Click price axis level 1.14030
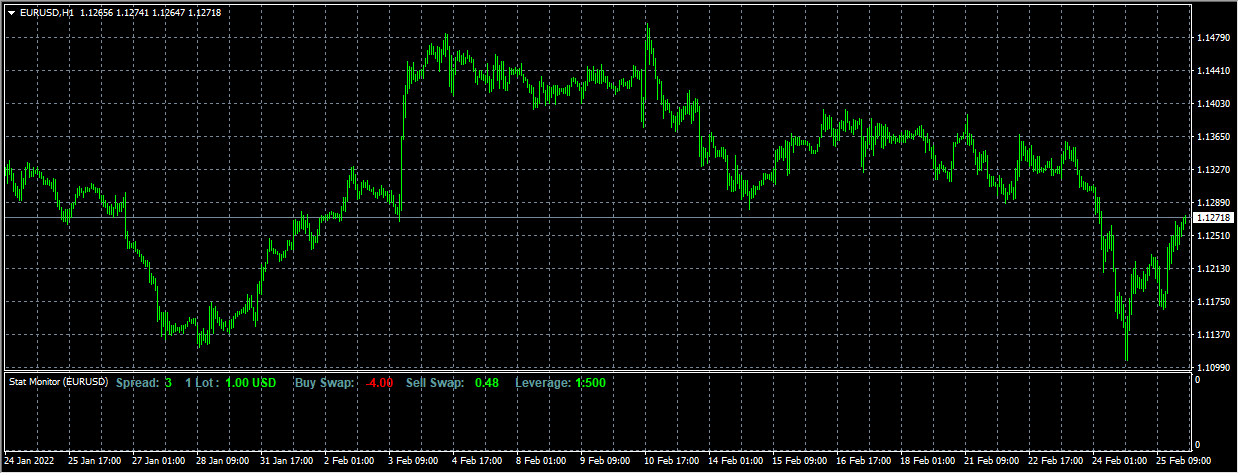The height and width of the screenshot is (474, 1239). point(1212,104)
